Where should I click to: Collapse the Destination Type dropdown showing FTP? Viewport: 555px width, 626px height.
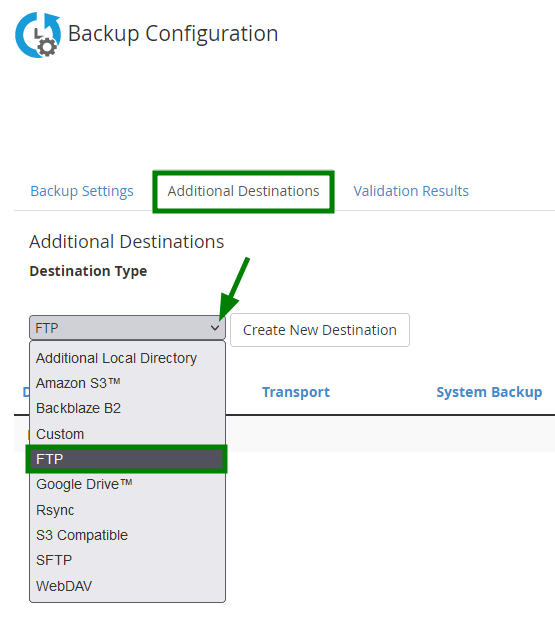pyautogui.click(x=127, y=328)
